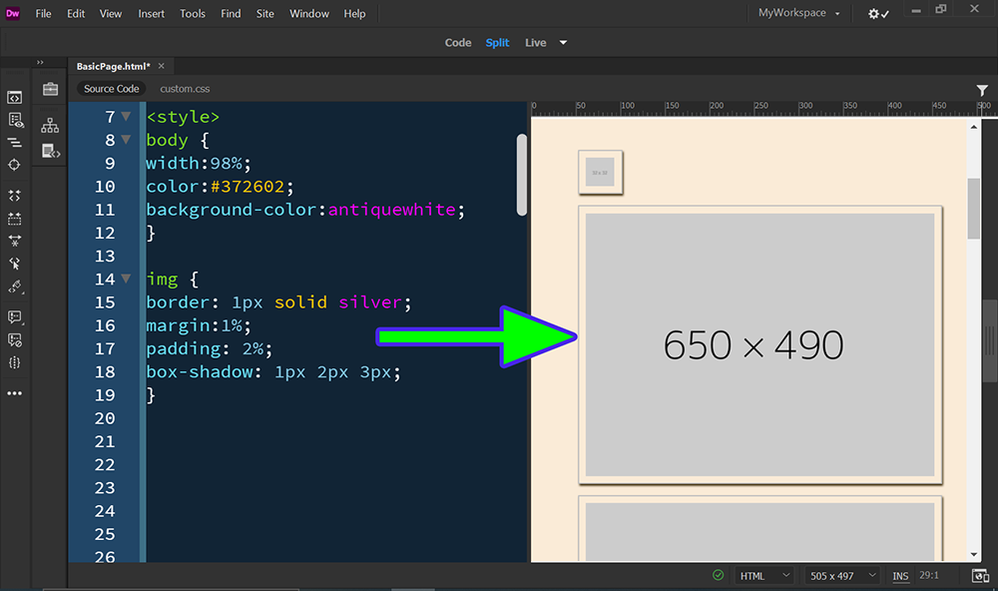Open the Site menu

[x=265, y=13]
